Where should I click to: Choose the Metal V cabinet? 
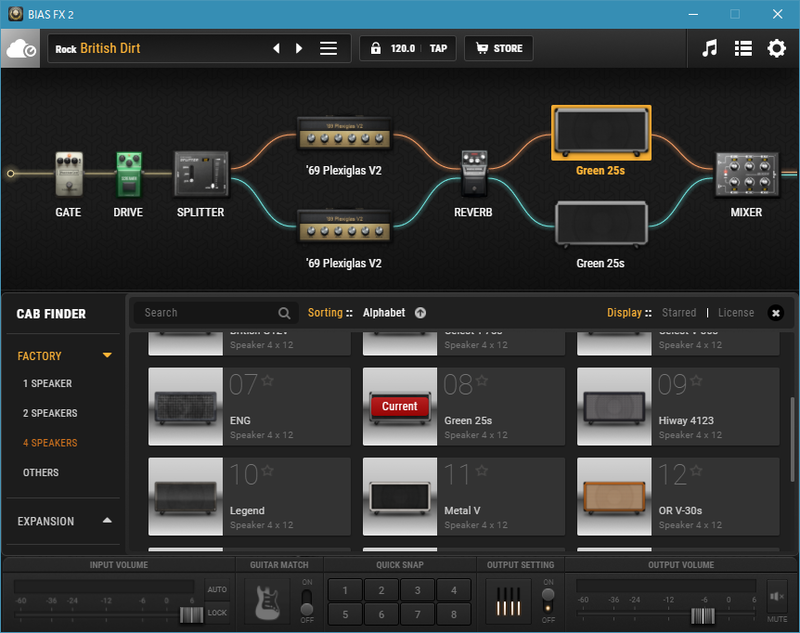[464, 496]
